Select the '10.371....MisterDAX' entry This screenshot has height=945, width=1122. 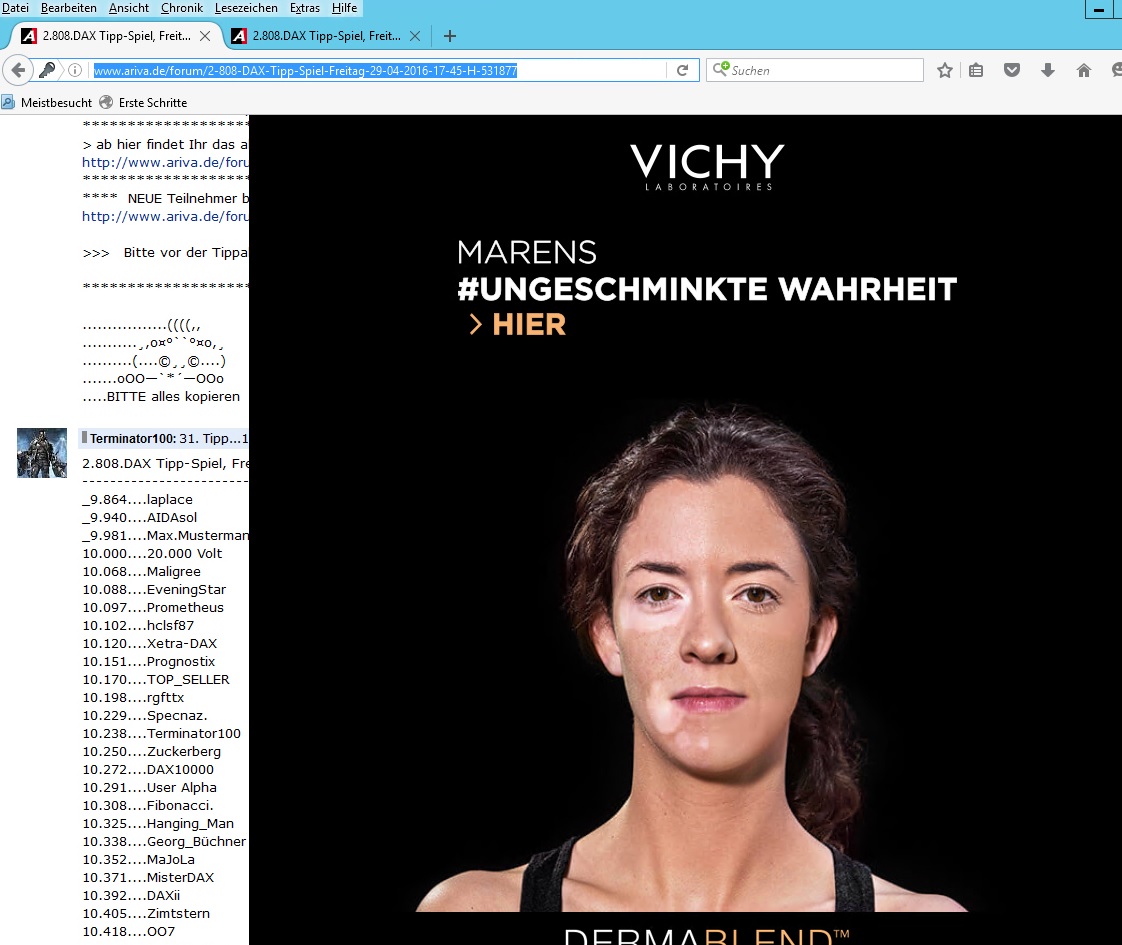tap(148, 878)
